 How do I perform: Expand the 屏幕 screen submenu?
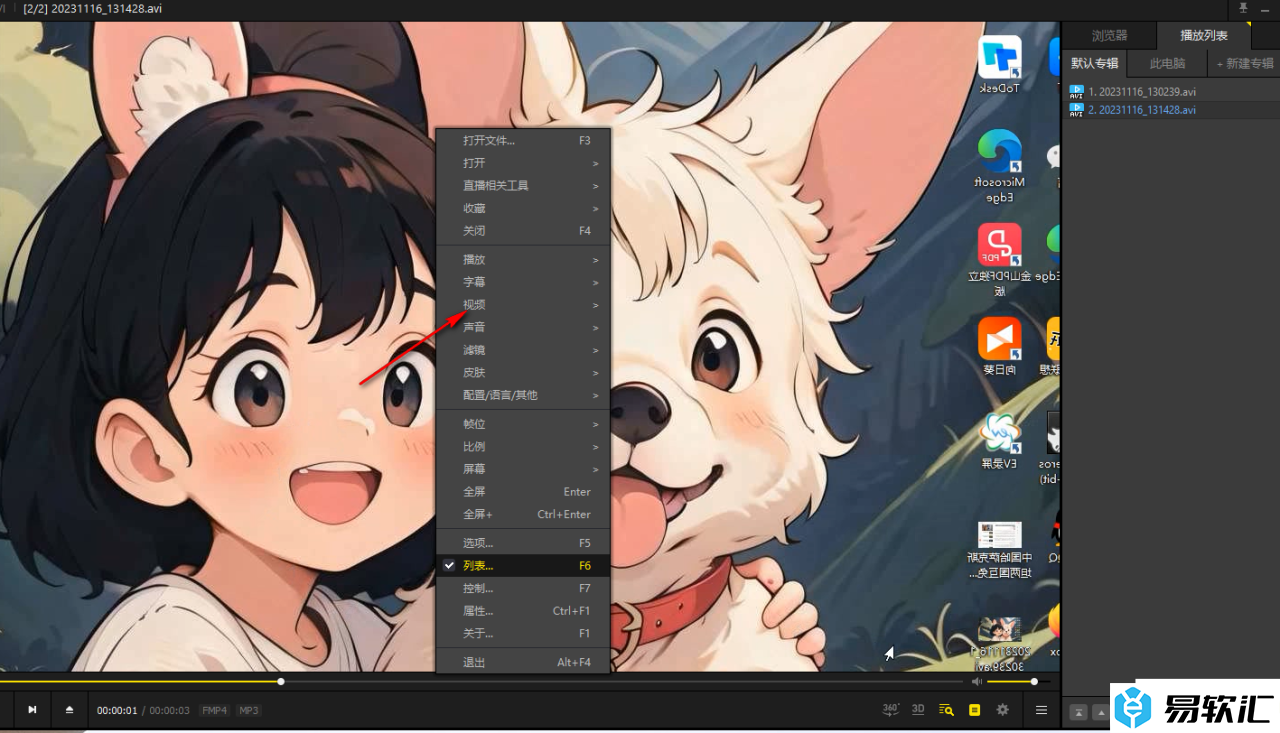coord(523,469)
